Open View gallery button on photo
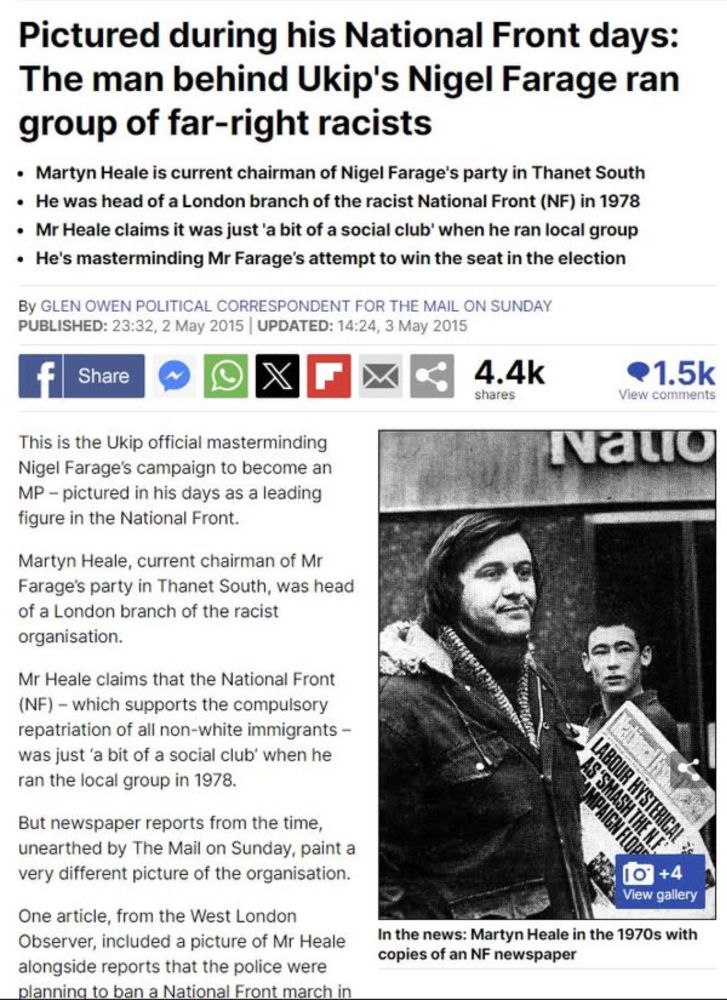This screenshot has width=727, height=1000. 659,895
